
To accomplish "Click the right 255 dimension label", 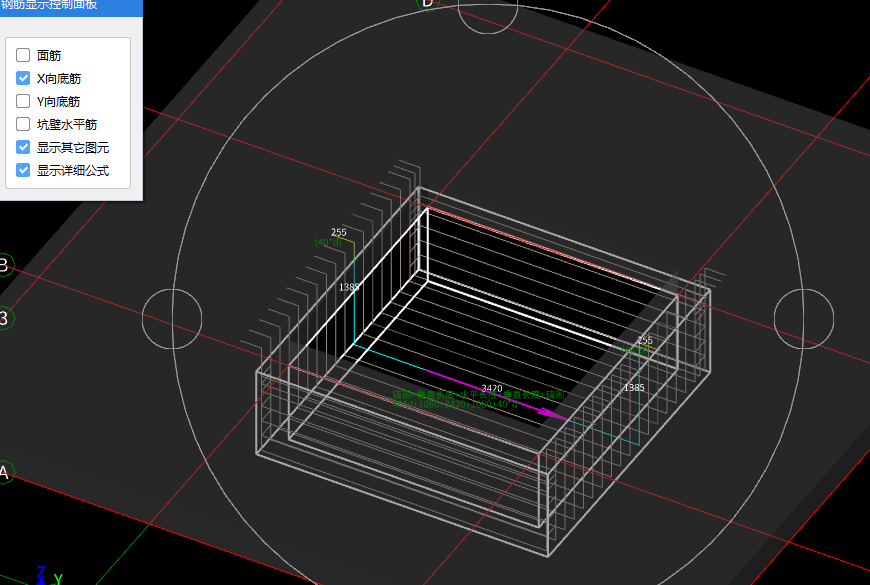I will [x=645, y=340].
